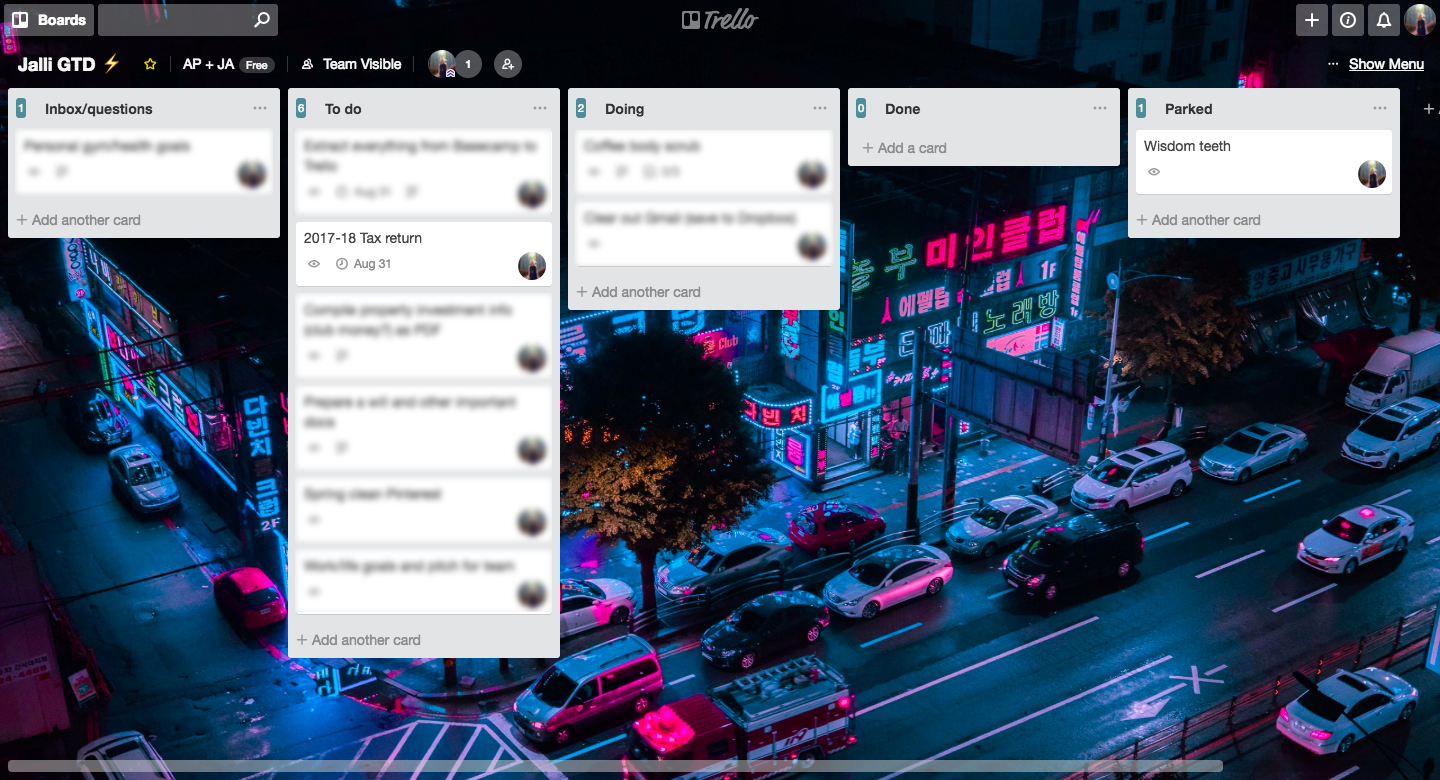Click the plus icon to create a new board

1311,19
